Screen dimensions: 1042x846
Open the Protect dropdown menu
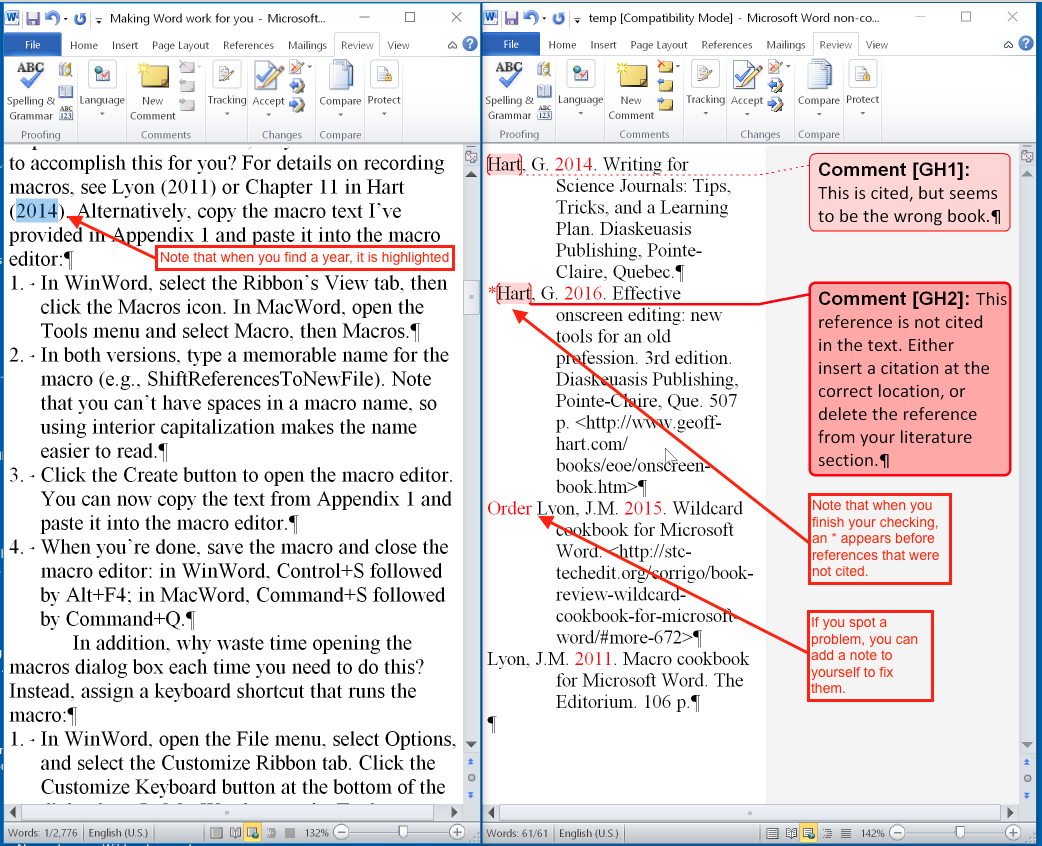tap(385, 112)
